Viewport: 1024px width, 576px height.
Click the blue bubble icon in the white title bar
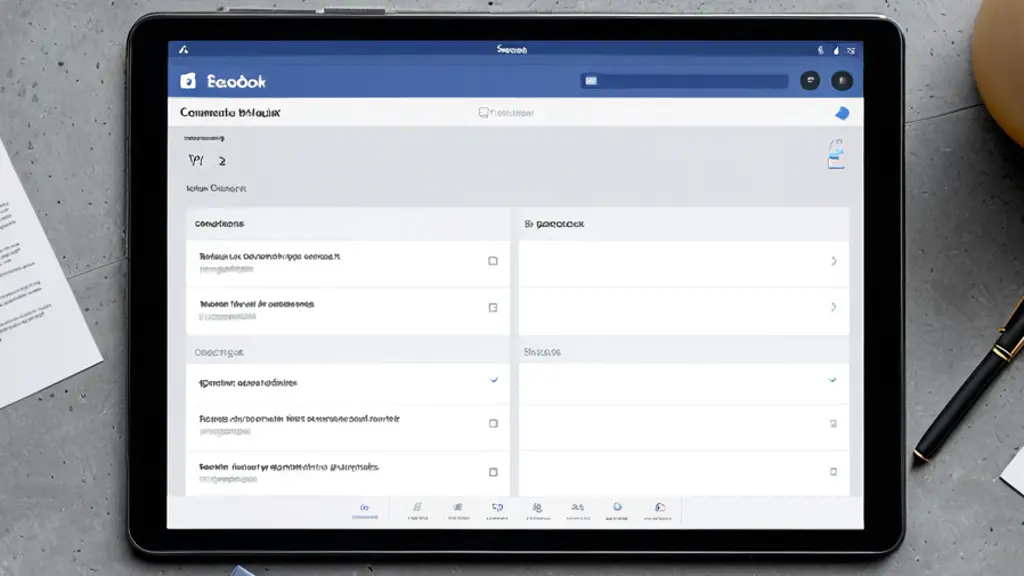click(x=842, y=113)
